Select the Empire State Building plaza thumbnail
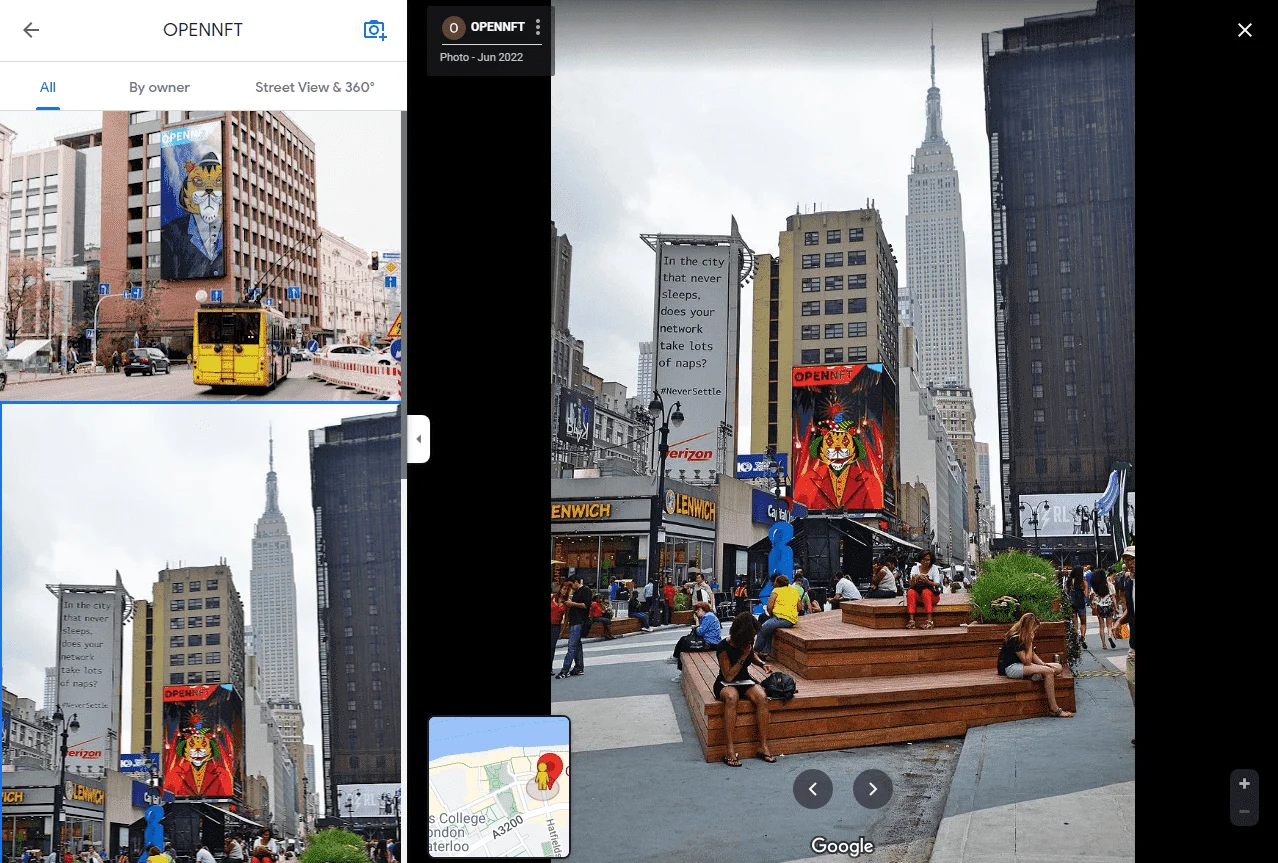Image resolution: width=1278 pixels, height=863 pixels. (x=200, y=633)
